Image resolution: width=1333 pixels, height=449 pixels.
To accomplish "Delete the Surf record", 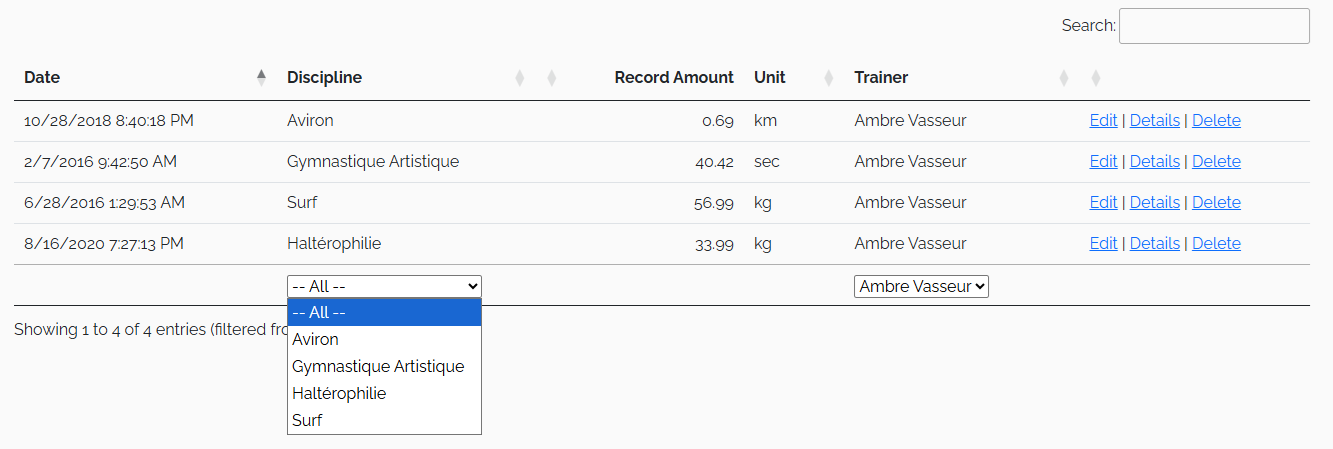I will point(1216,203).
